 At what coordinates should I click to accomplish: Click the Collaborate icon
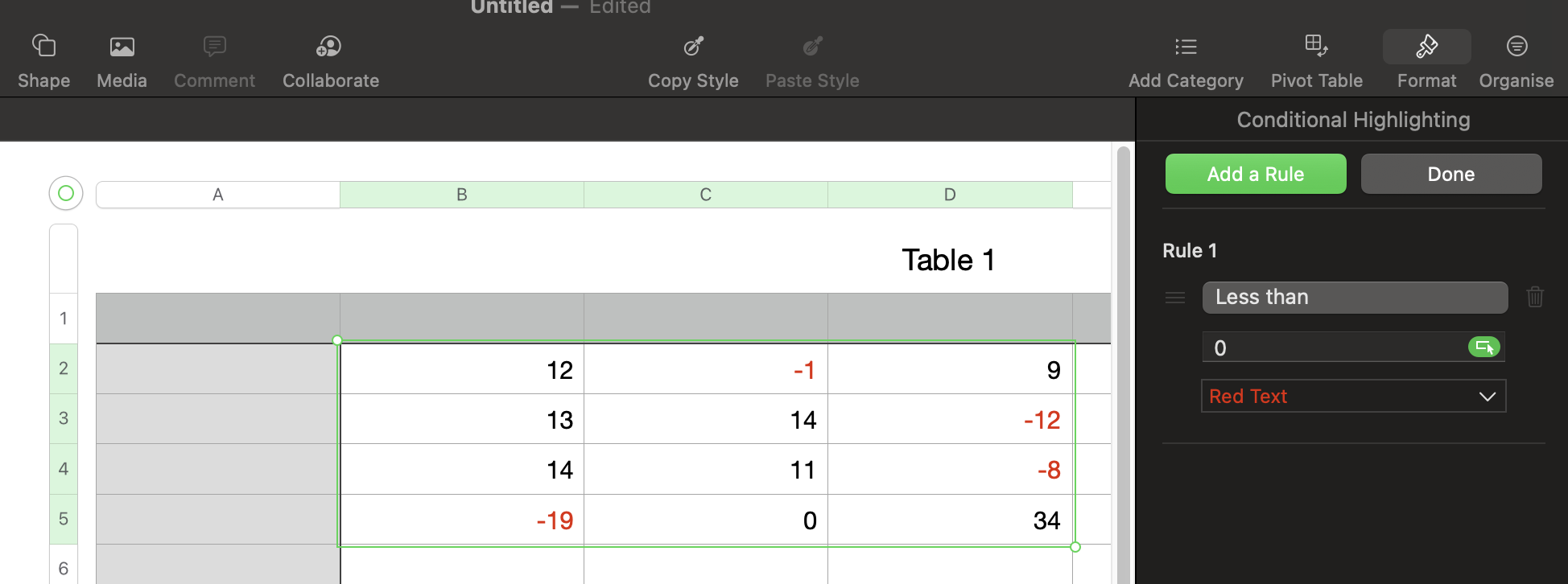pos(329,47)
